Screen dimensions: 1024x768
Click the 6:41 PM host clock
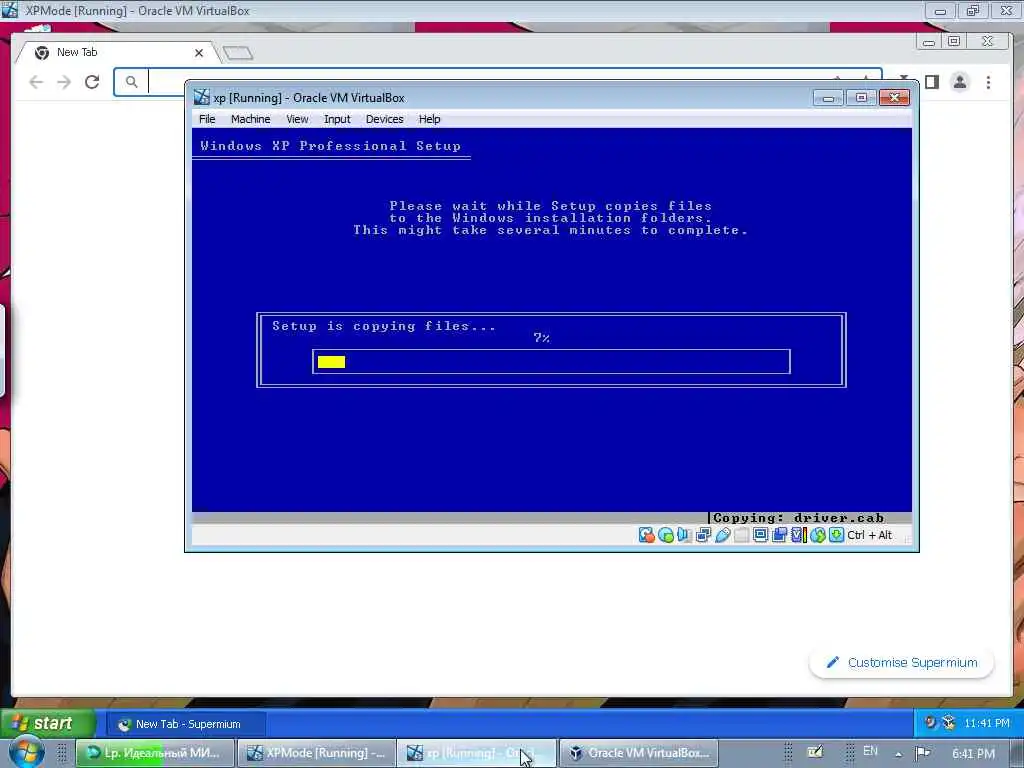[973, 754]
